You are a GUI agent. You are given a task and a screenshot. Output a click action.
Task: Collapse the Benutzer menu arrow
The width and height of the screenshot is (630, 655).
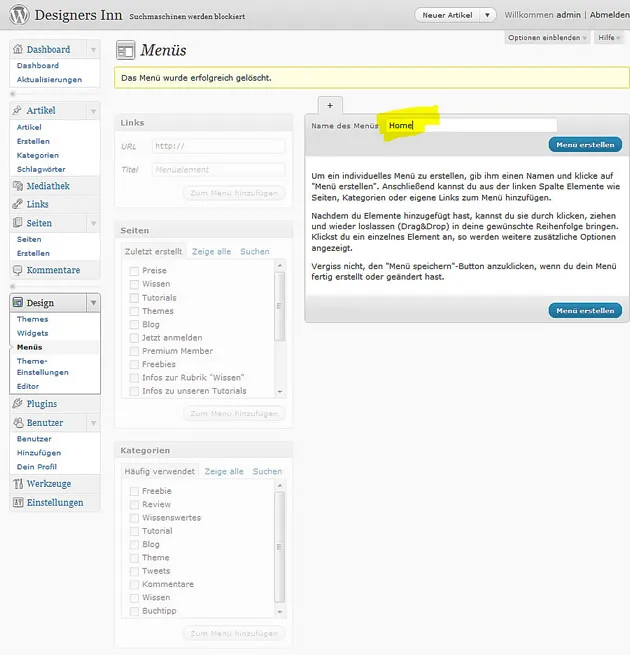click(93, 423)
